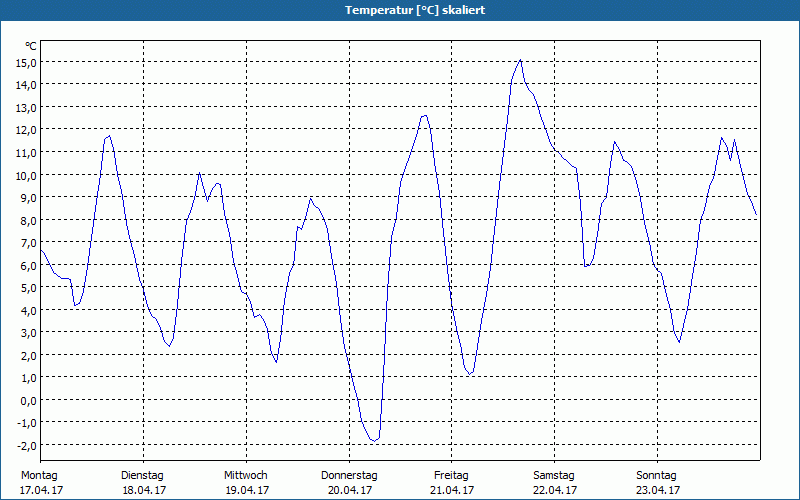Select the Donnerstag 20.04.17 date label

[349, 483]
